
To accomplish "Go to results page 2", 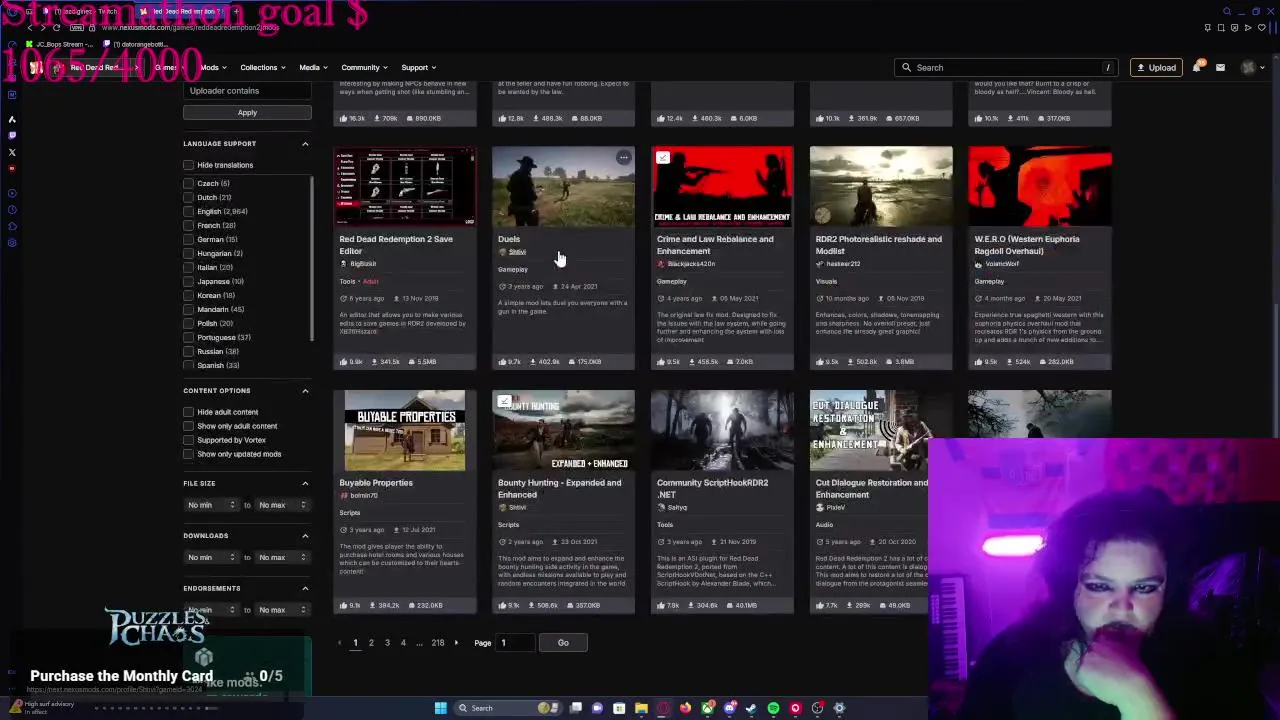I will (x=371, y=643).
